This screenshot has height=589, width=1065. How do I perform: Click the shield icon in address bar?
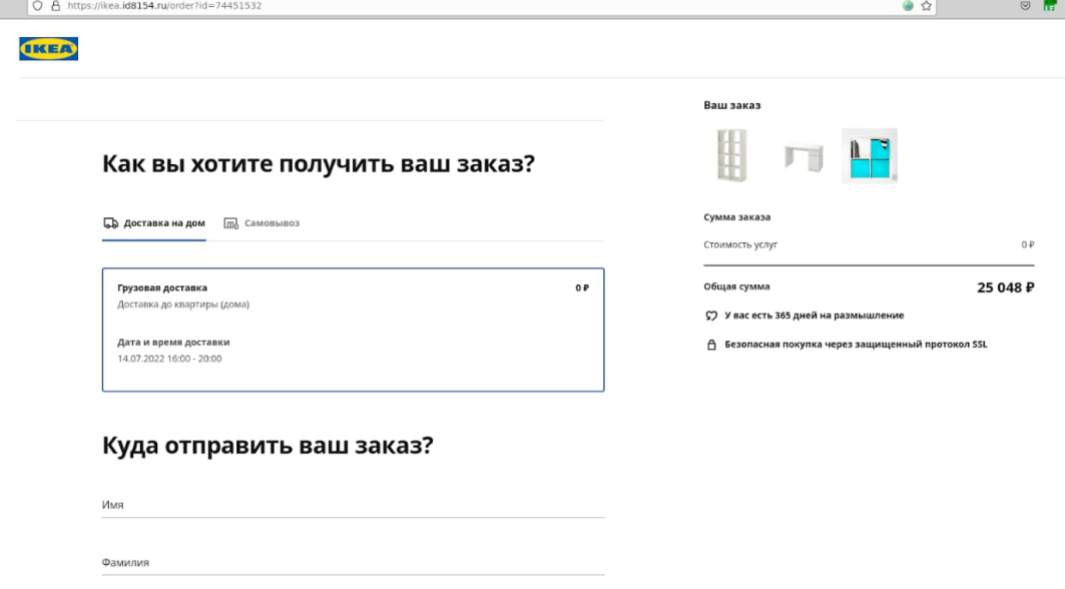[37, 5]
